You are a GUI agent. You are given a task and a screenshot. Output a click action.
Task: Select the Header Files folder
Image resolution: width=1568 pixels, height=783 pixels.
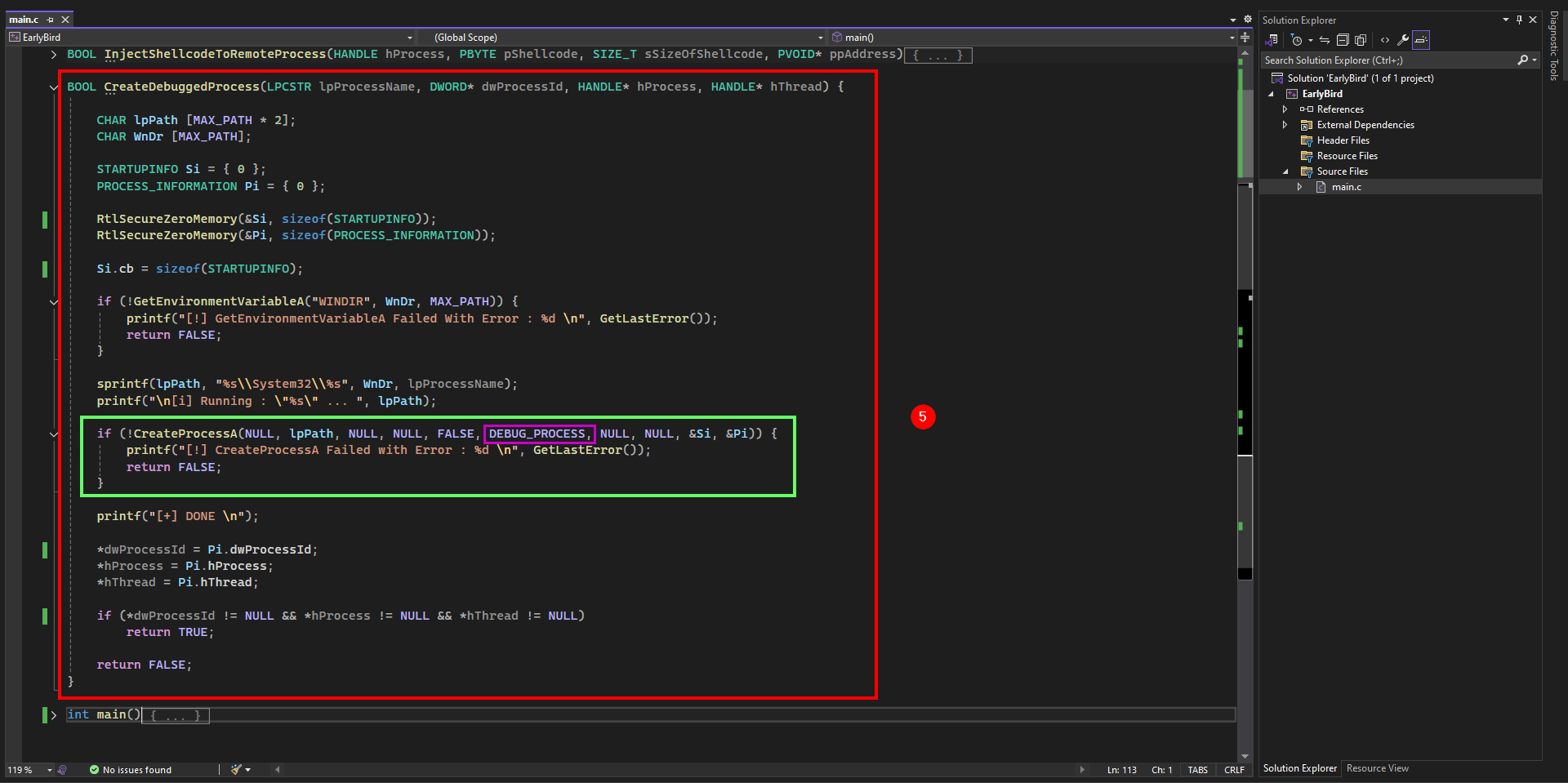coord(1343,140)
